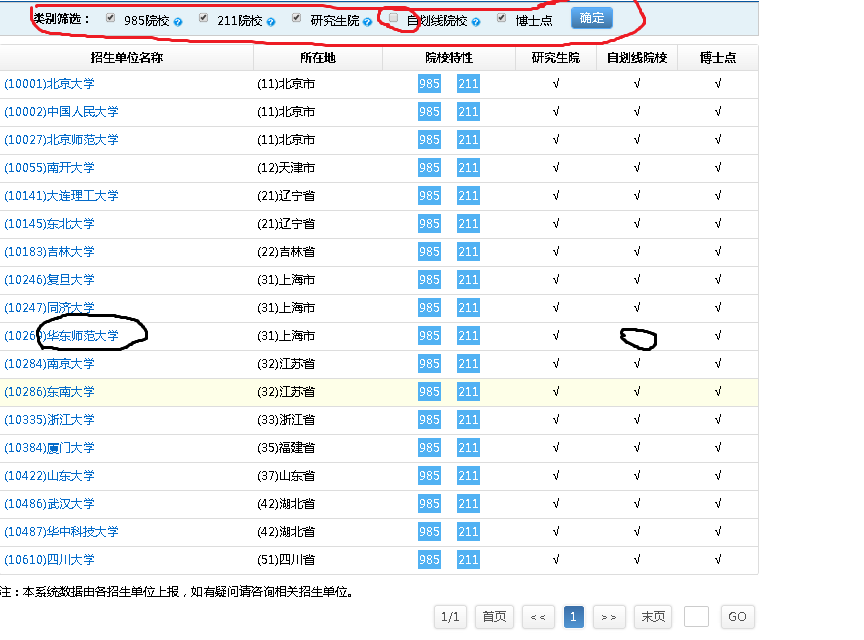Select page 1 in pagination
This screenshot has width=864, height=640.
[x=574, y=617]
